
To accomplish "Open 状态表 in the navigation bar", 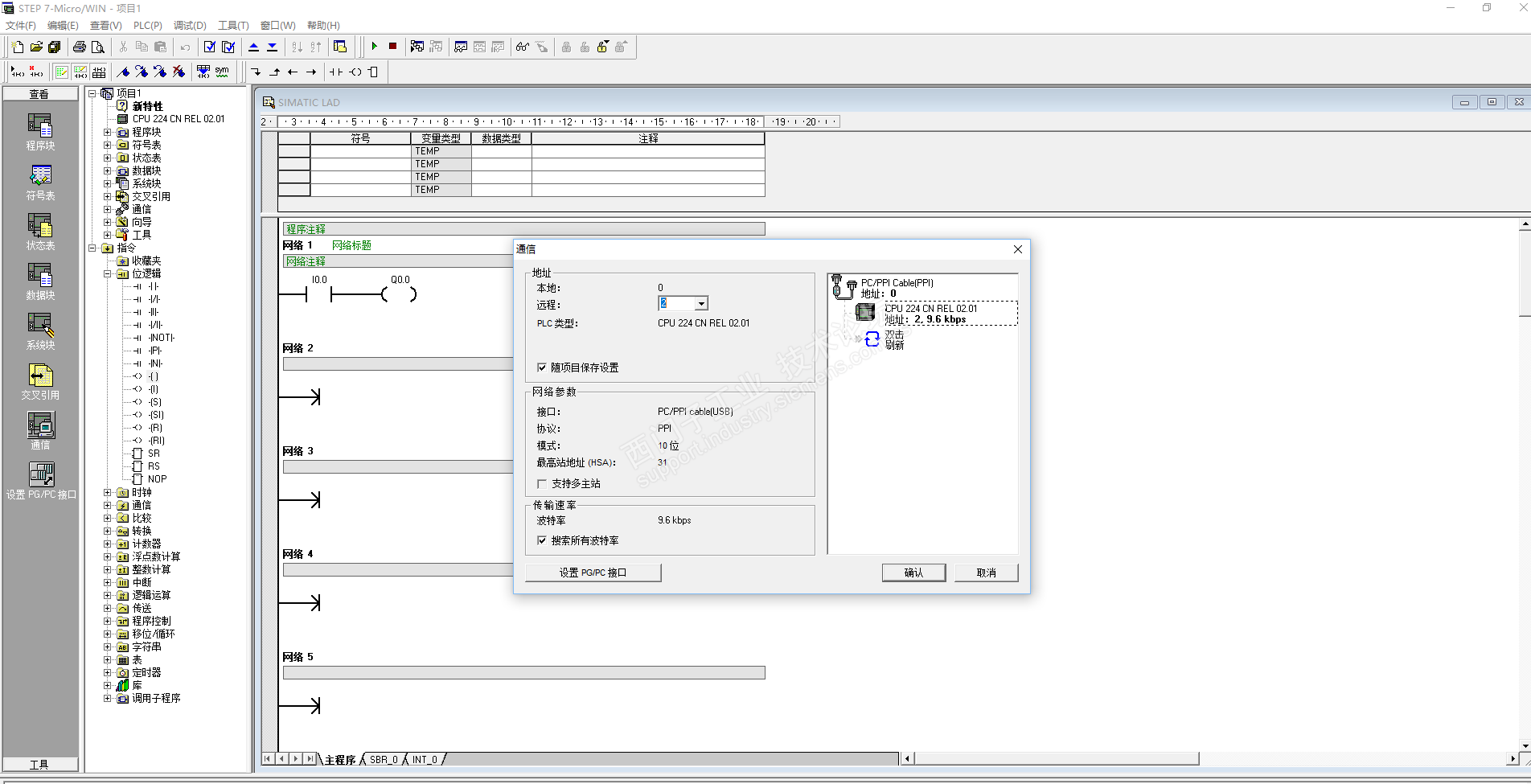I will click(x=40, y=232).
